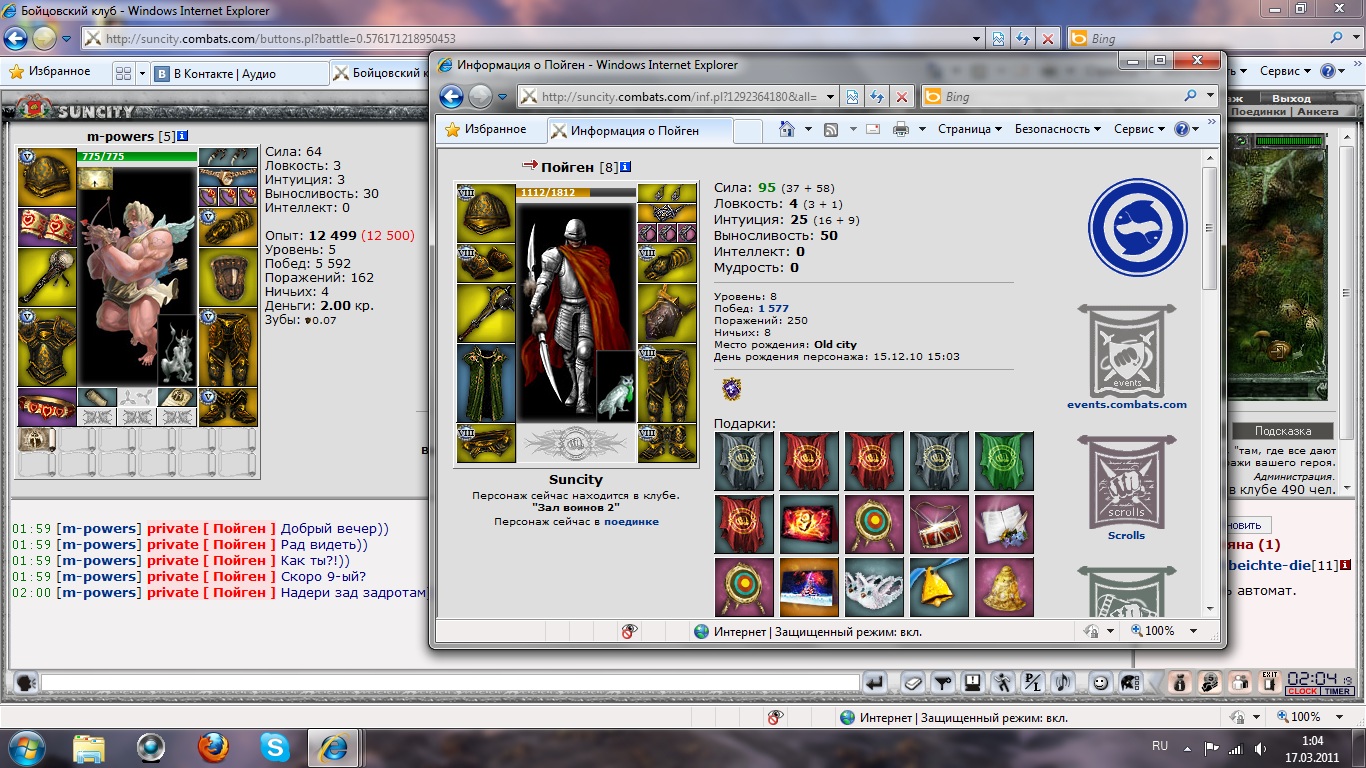Click the info badge next to Пойген [8]
The width and height of the screenshot is (1366, 768).
pyautogui.click(x=625, y=167)
